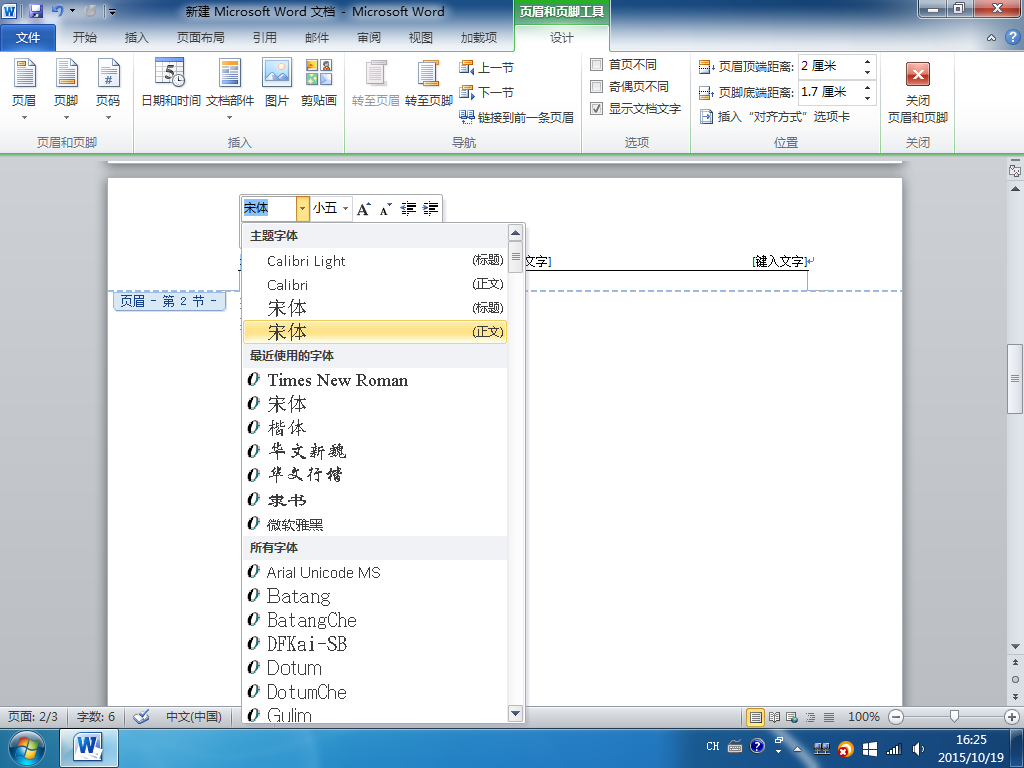Viewport: 1024px width, 768px height.
Task: Insert 日期和时间 date and time
Action: coord(170,83)
